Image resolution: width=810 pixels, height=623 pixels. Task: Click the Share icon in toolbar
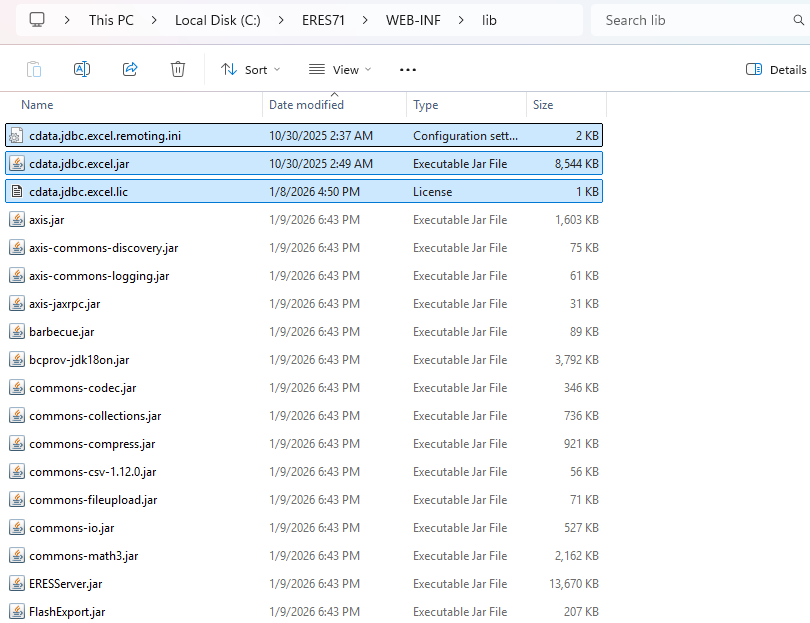click(130, 69)
